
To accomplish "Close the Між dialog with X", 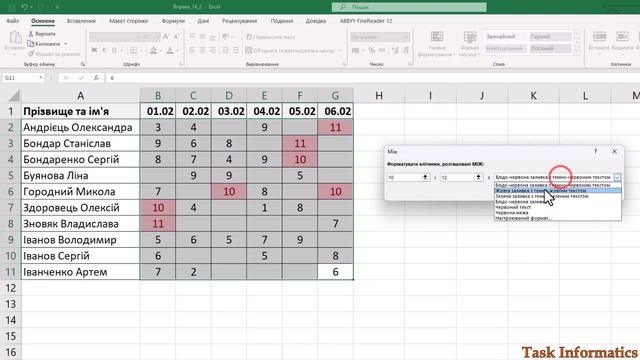I will pos(614,151).
